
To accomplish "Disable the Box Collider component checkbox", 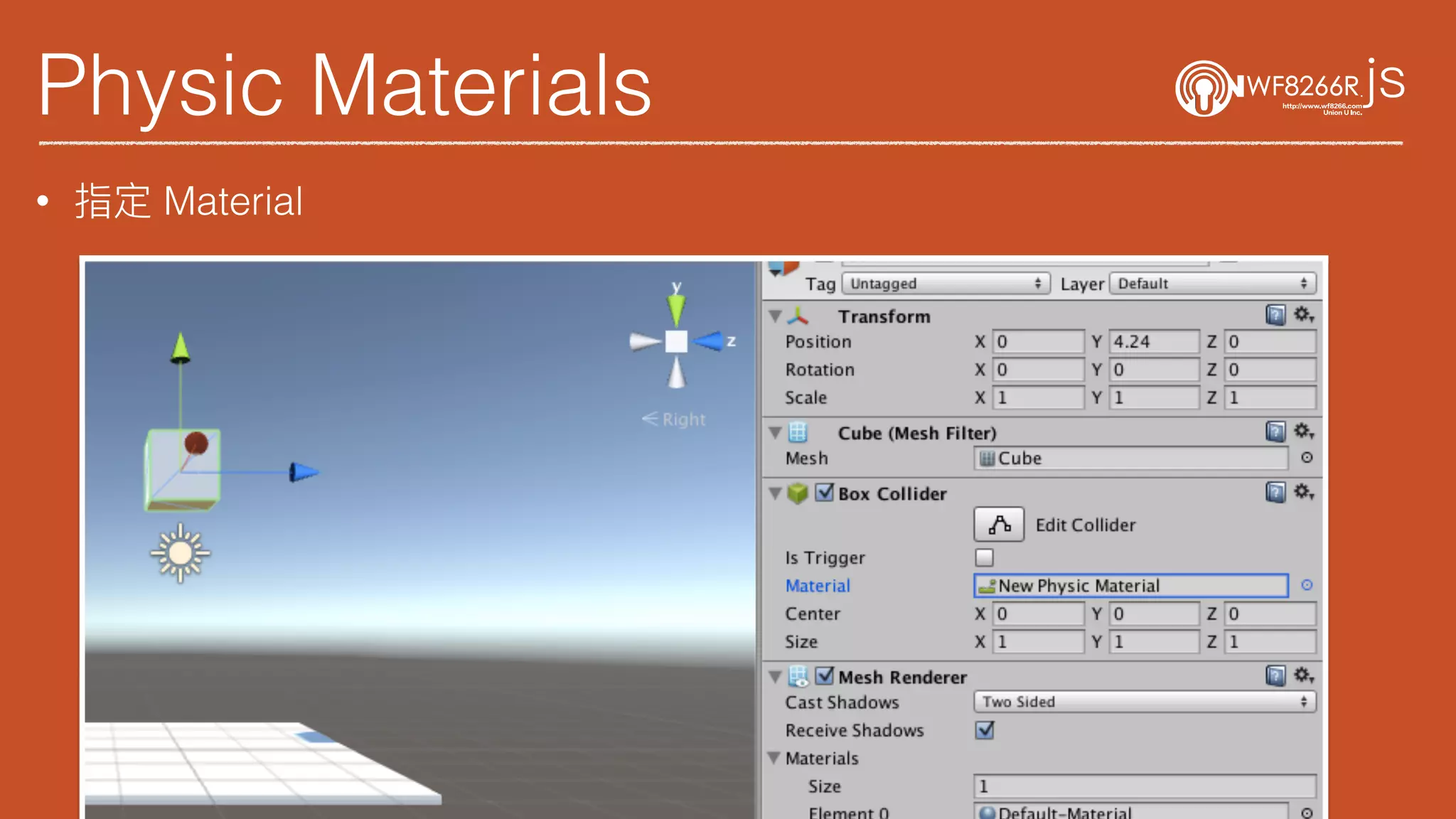I will point(825,492).
